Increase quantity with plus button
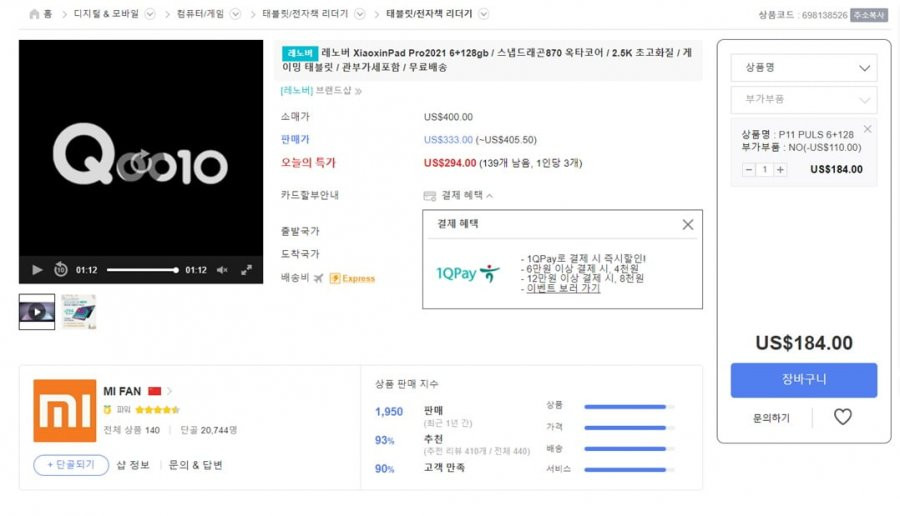 click(780, 169)
